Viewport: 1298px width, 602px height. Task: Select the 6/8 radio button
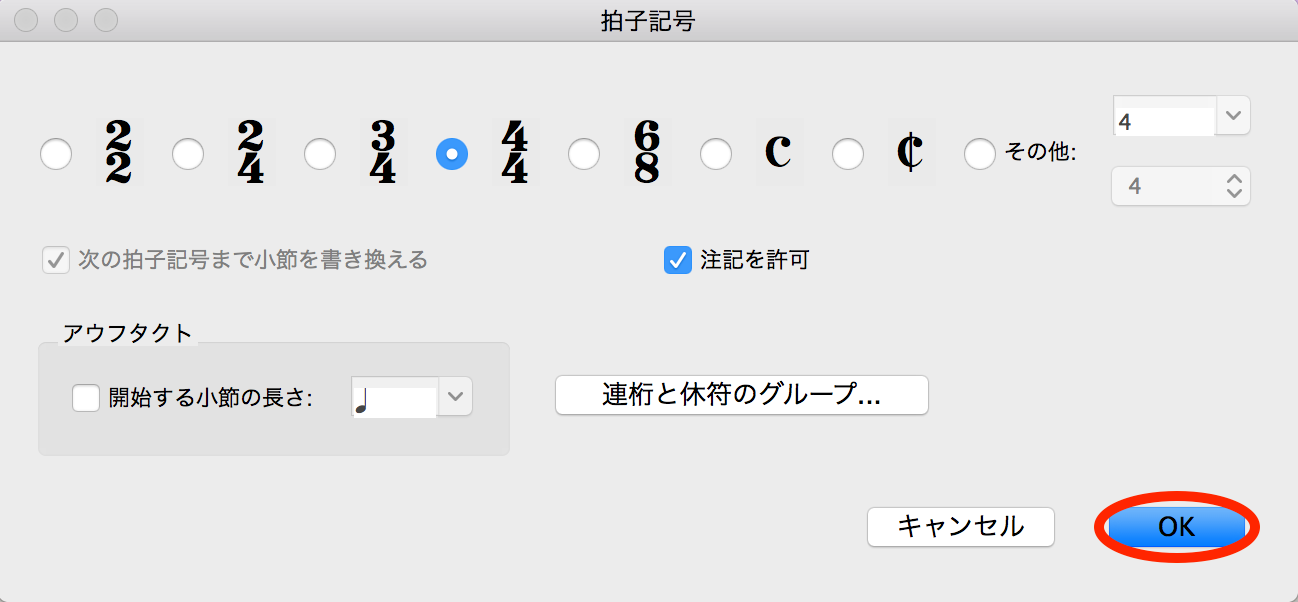click(584, 154)
